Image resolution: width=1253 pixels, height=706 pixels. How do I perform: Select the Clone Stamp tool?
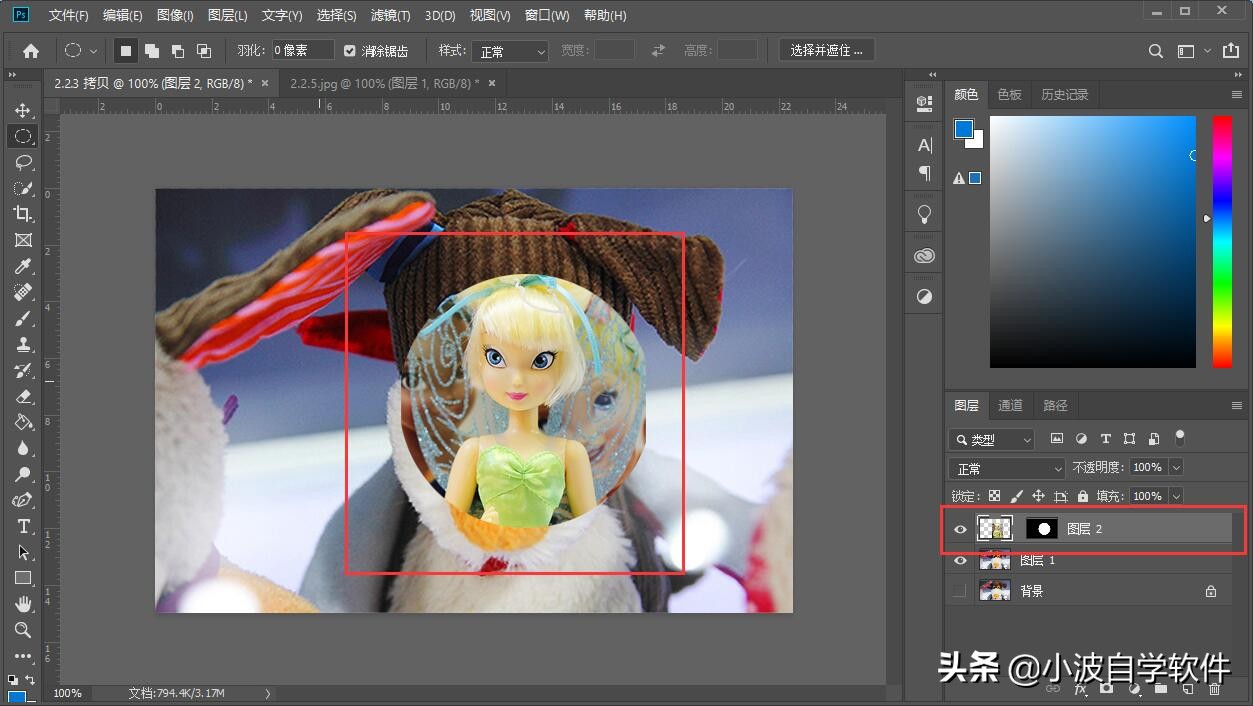pos(23,344)
